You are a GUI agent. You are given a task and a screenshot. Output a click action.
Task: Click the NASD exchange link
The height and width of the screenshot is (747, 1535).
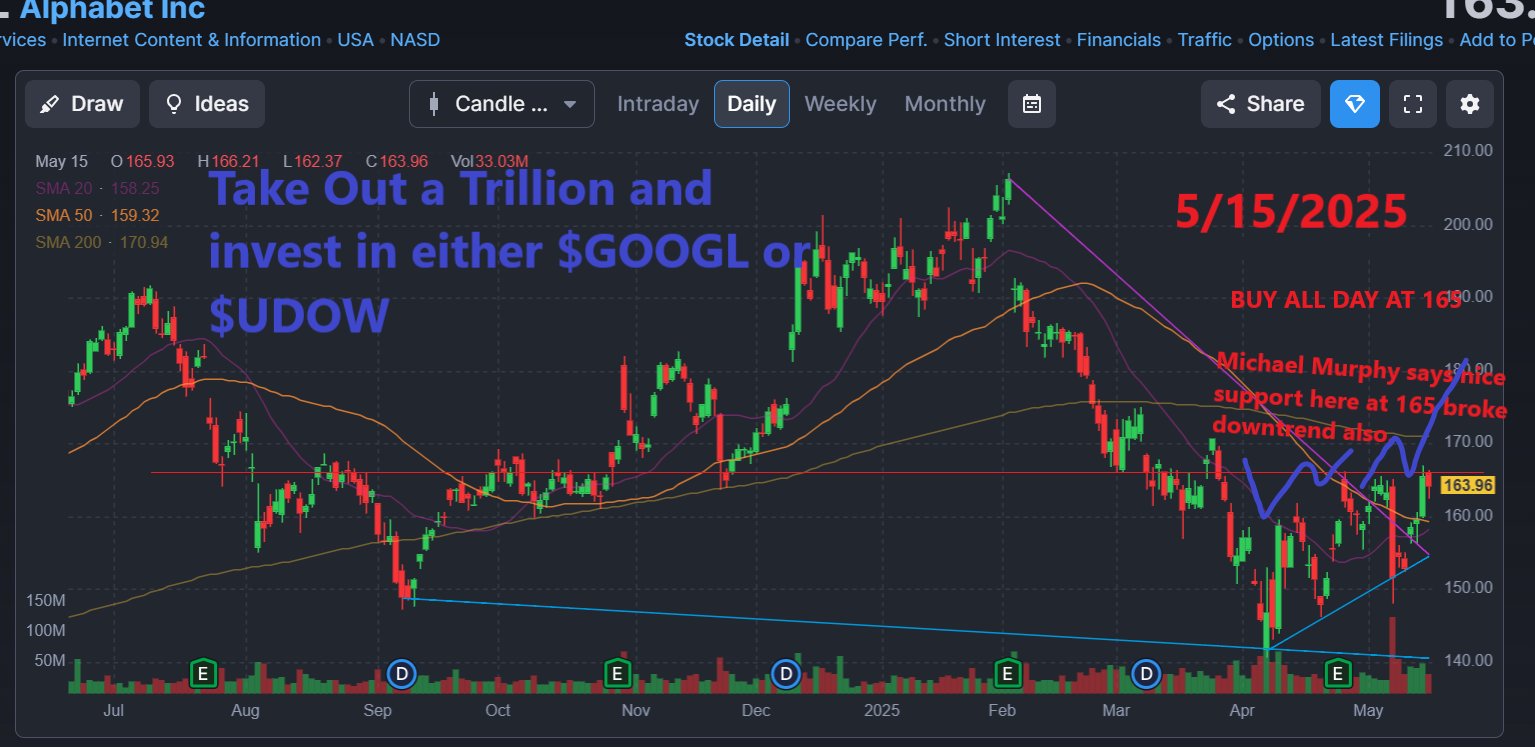pos(415,40)
